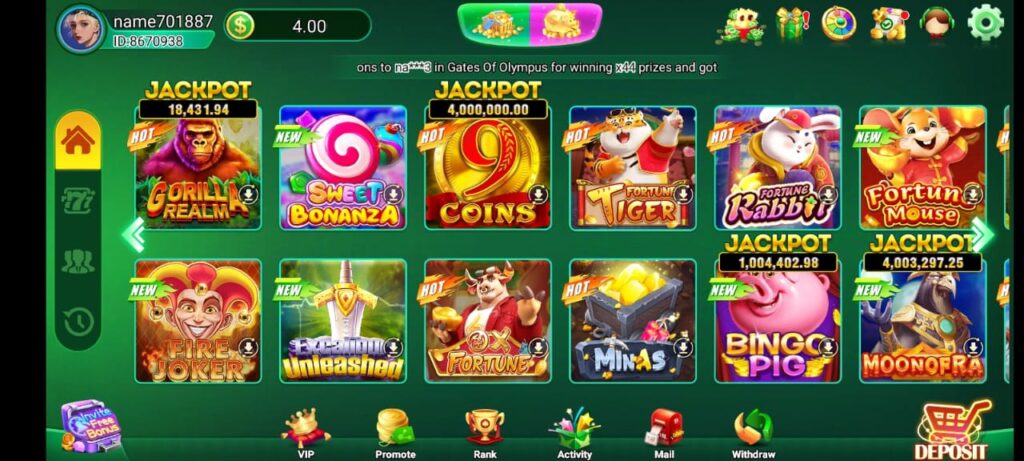Launch the Sweet Bonanza game thumbnail
The height and width of the screenshot is (461, 1024).
[x=343, y=168]
